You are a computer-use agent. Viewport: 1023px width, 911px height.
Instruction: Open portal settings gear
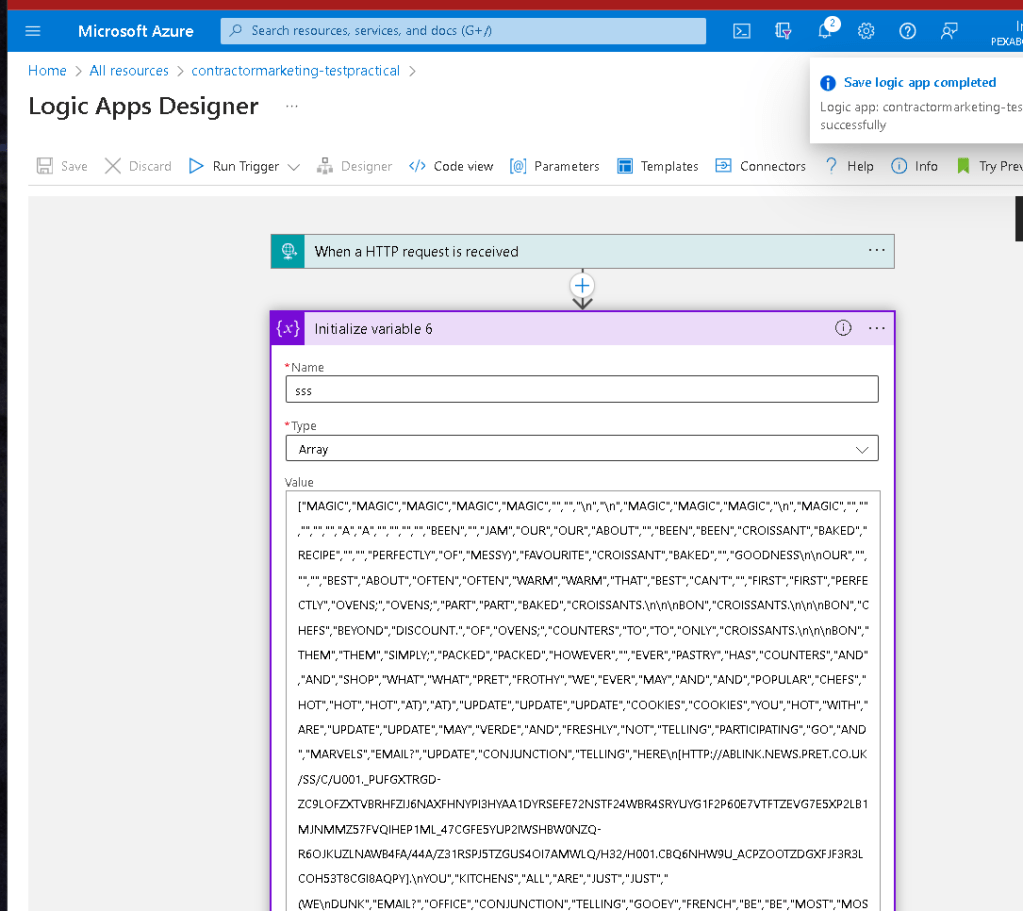coord(866,31)
